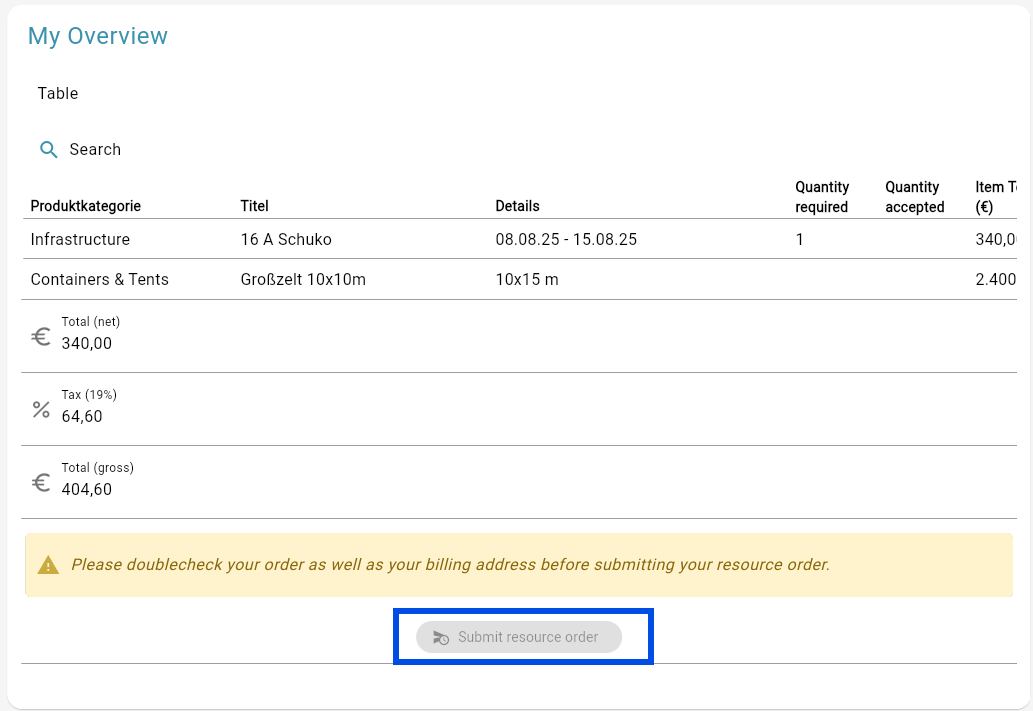
Task: Click the Tax value 64,60
Action: pyautogui.click(x=82, y=416)
